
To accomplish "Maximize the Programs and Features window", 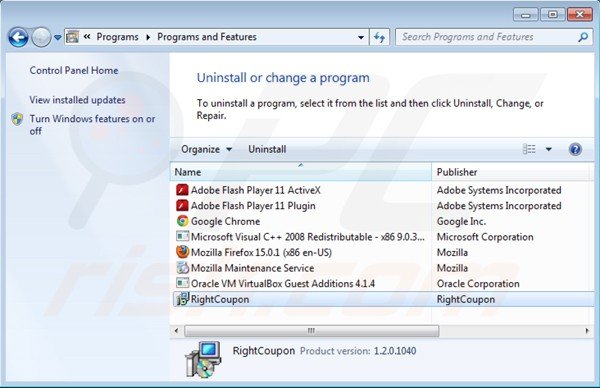I will 552,15.
